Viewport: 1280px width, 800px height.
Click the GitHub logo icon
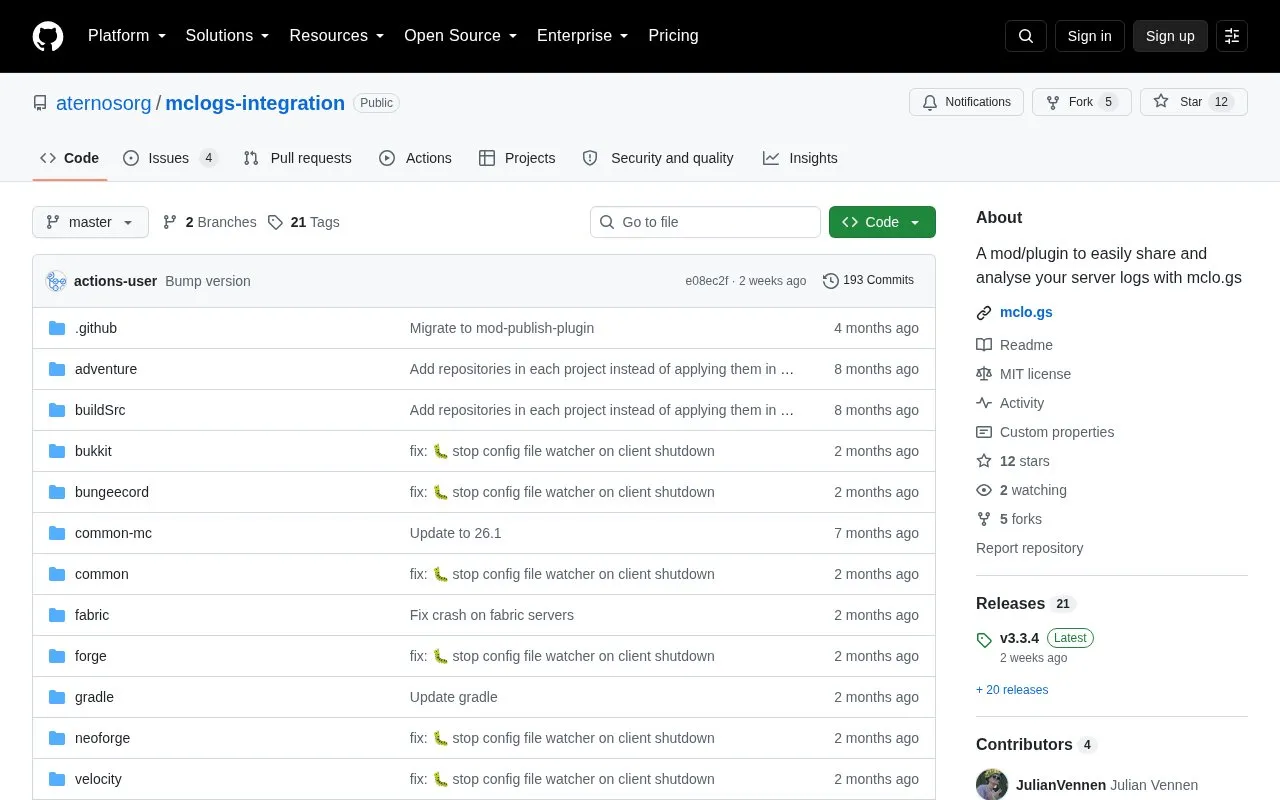pyautogui.click(x=48, y=36)
